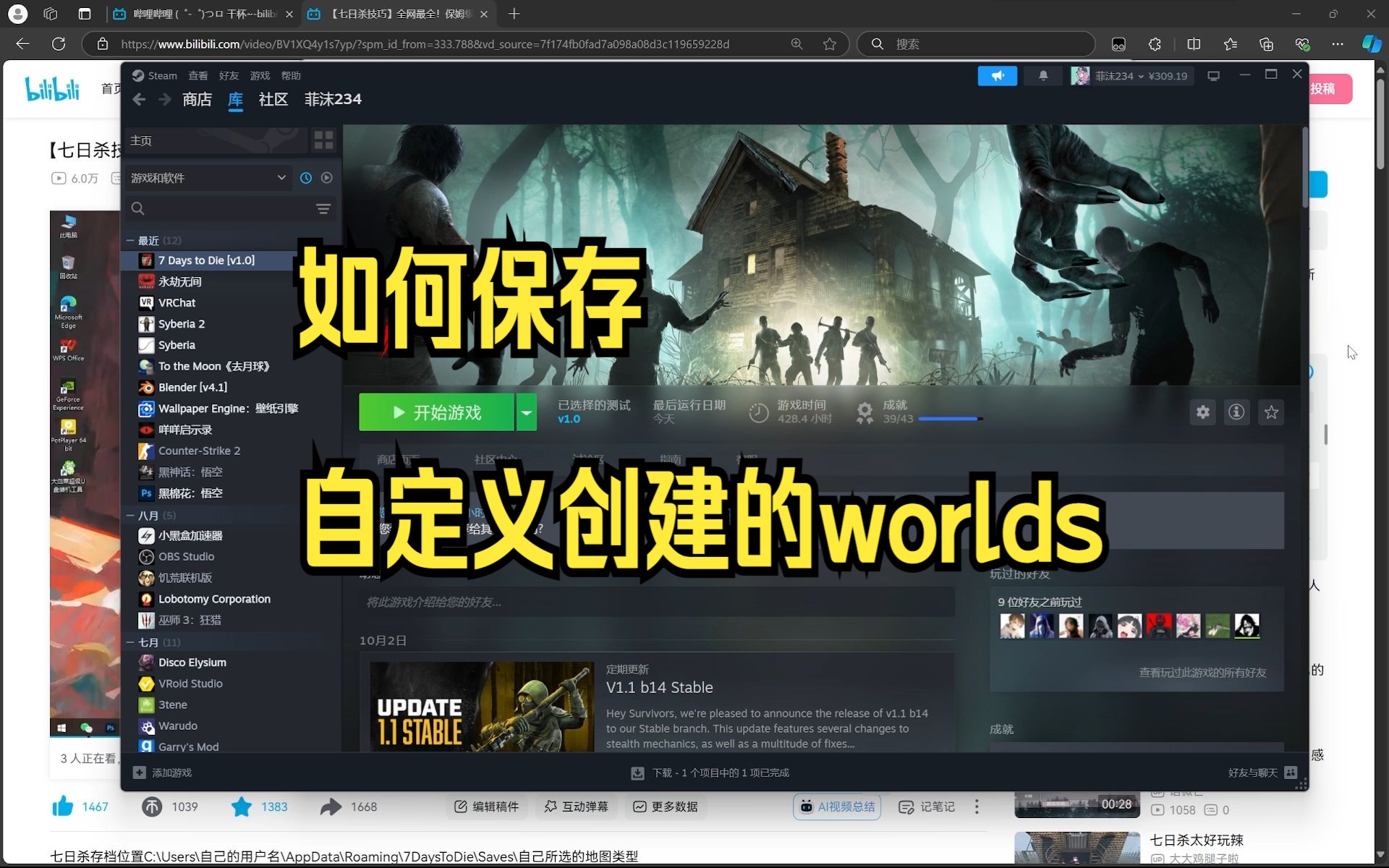This screenshot has width=1389, height=868.
Task: Like the Bilibili video thumbs-up icon
Action: pyautogui.click(x=63, y=807)
